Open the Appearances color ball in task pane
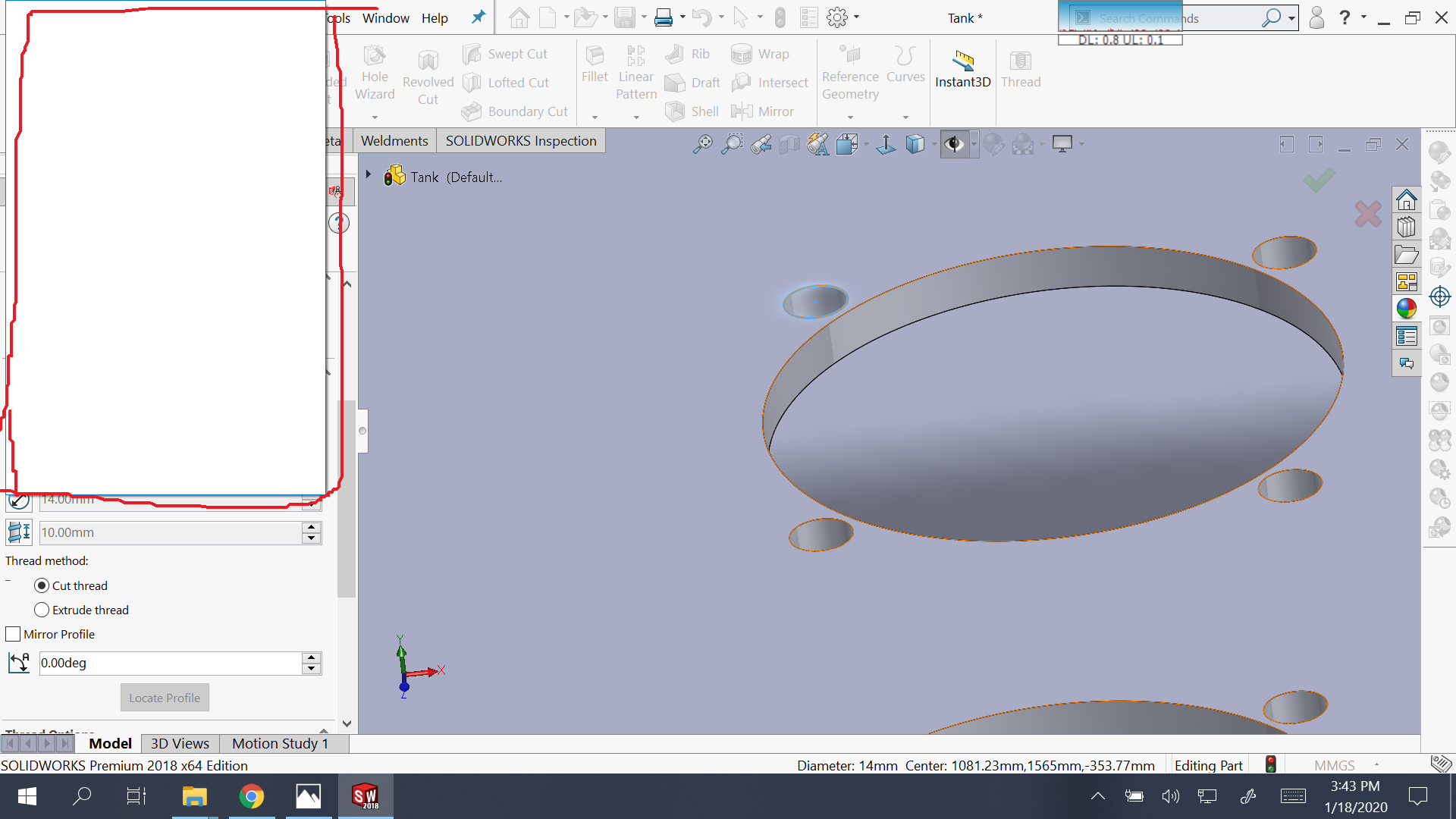Image resolution: width=1456 pixels, height=819 pixels. coord(1407,309)
